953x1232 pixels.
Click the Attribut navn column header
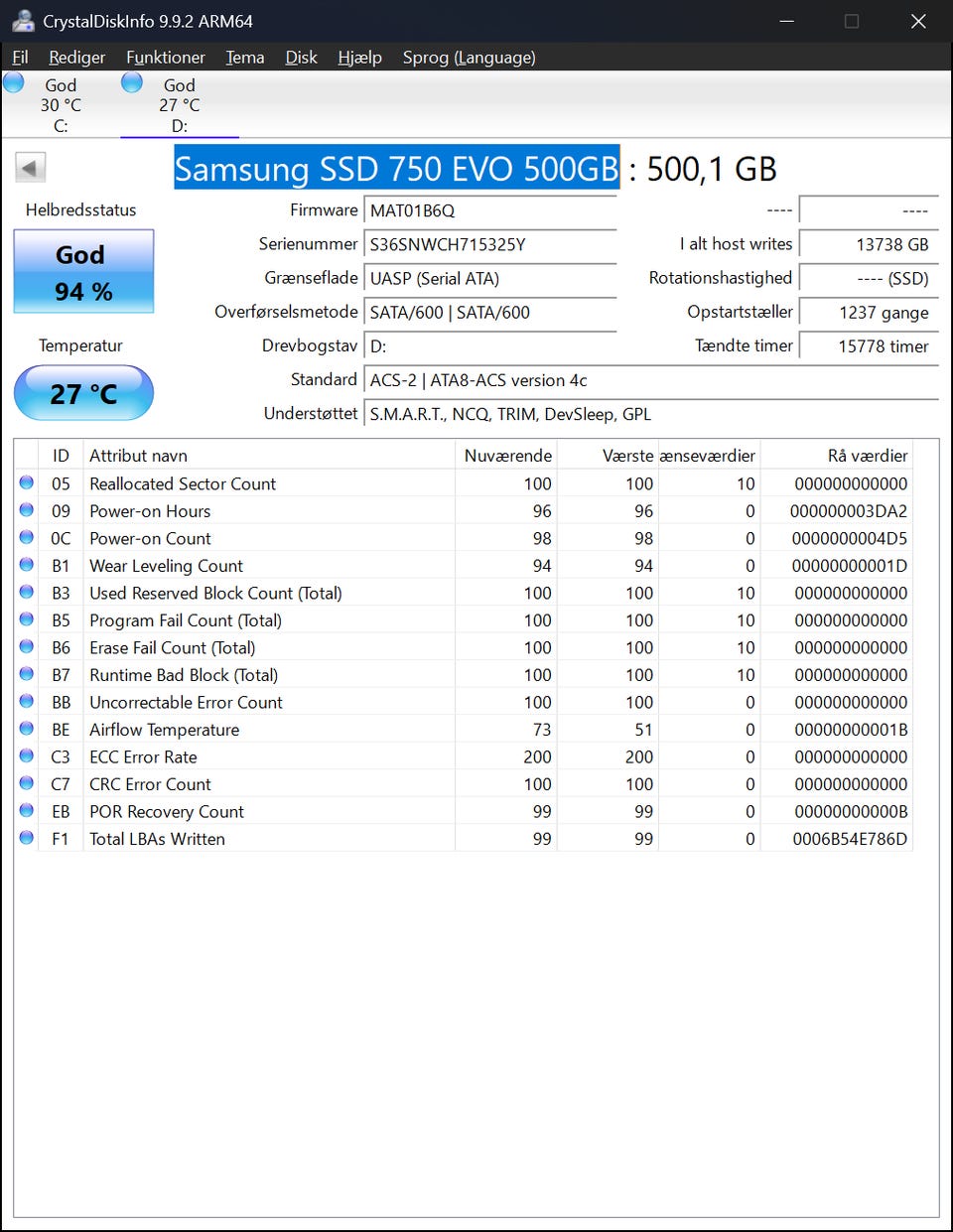(269, 456)
